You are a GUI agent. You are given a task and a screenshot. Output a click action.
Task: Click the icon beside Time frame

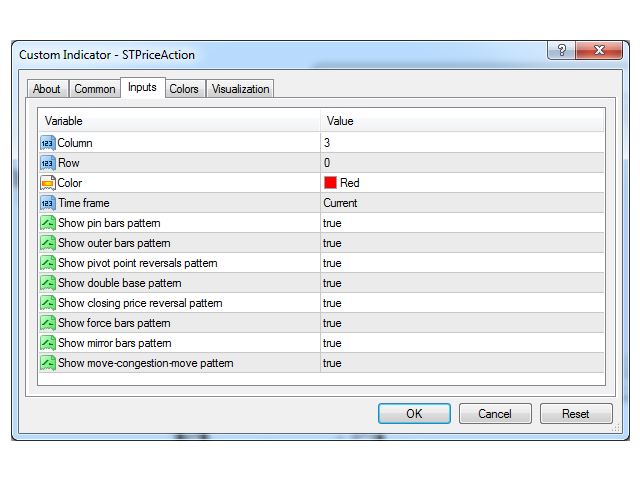pyautogui.click(x=48, y=203)
